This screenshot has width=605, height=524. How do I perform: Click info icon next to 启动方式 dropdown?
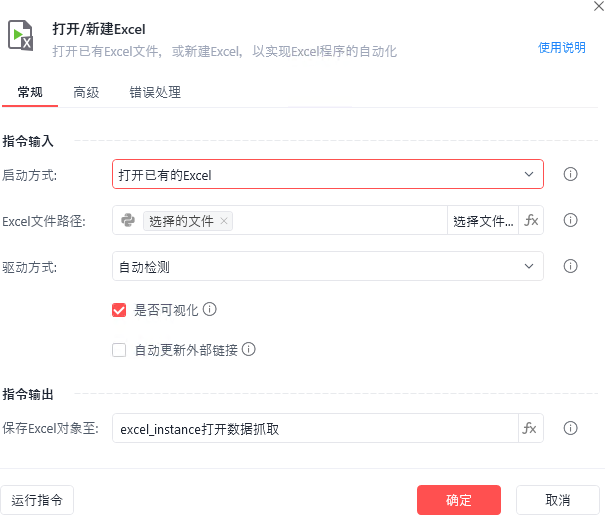point(570,174)
